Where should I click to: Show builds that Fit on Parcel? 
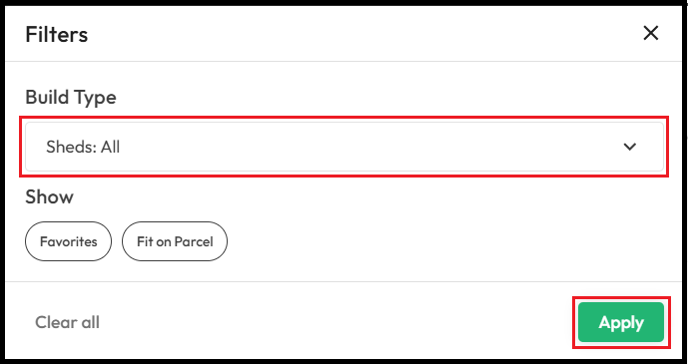click(x=175, y=241)
